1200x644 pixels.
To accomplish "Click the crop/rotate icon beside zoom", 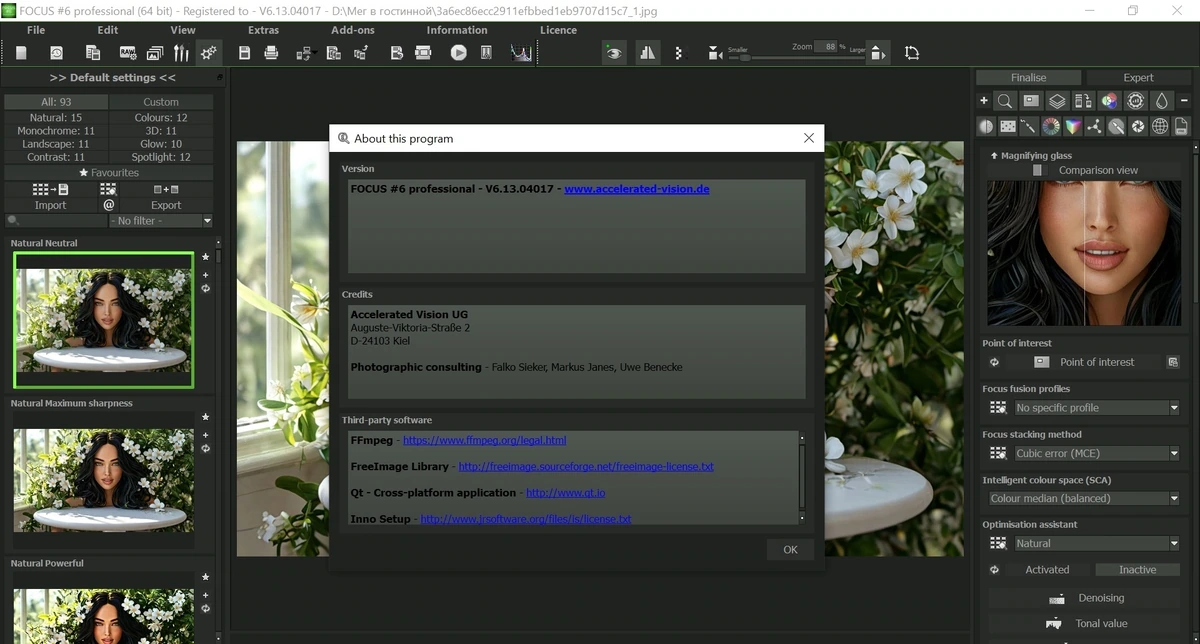I will tap(912, 53).
